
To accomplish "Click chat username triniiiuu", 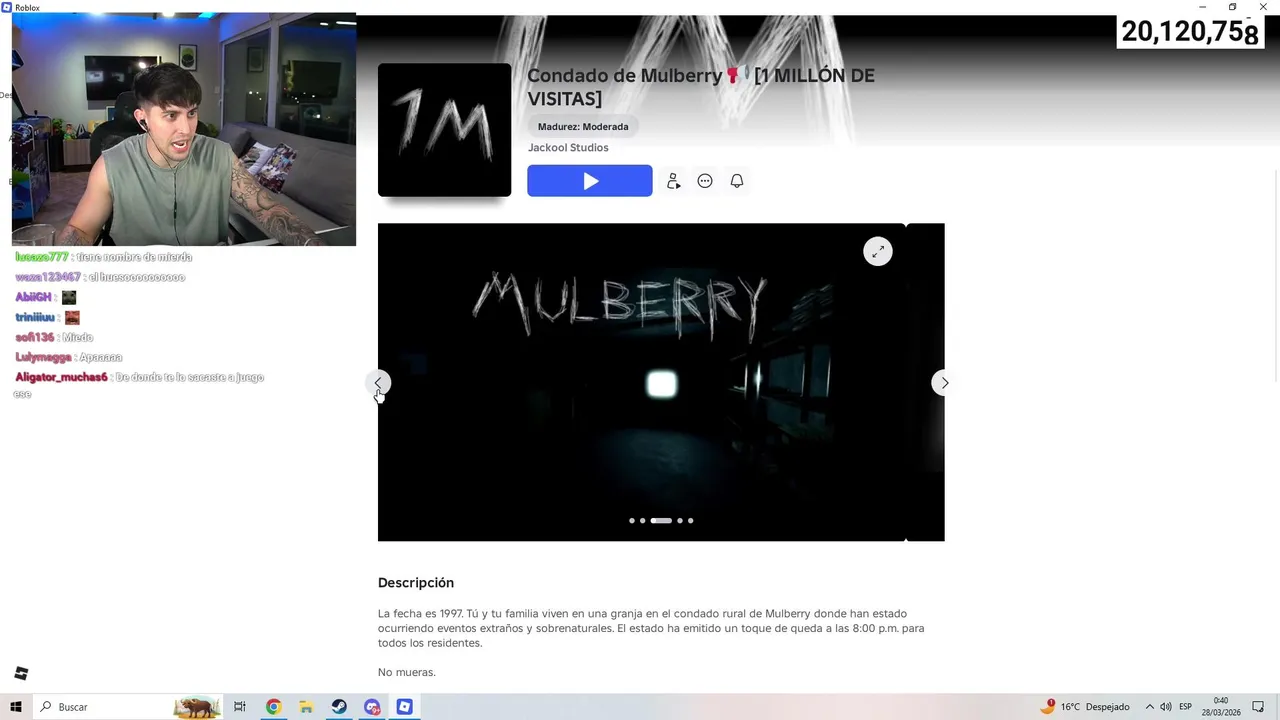I will tap(35, 317).
